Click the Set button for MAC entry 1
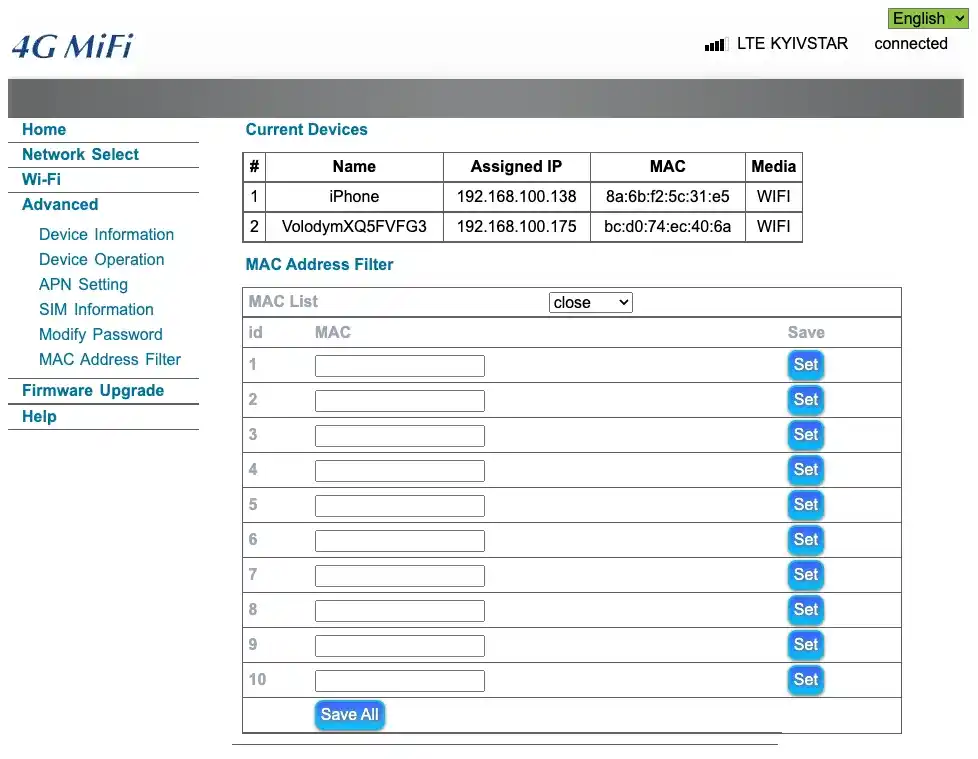This screenshot has height=759, width=978. click(x=805, y=365)
